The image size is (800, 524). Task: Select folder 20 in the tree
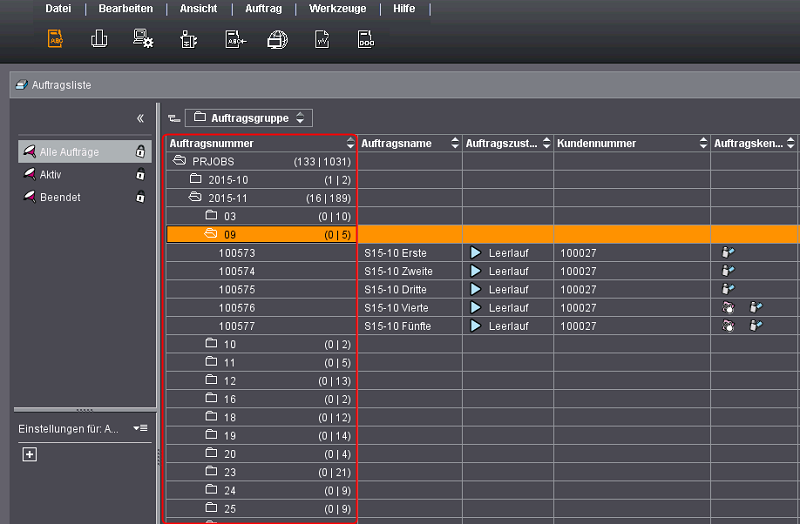[261, 454]
